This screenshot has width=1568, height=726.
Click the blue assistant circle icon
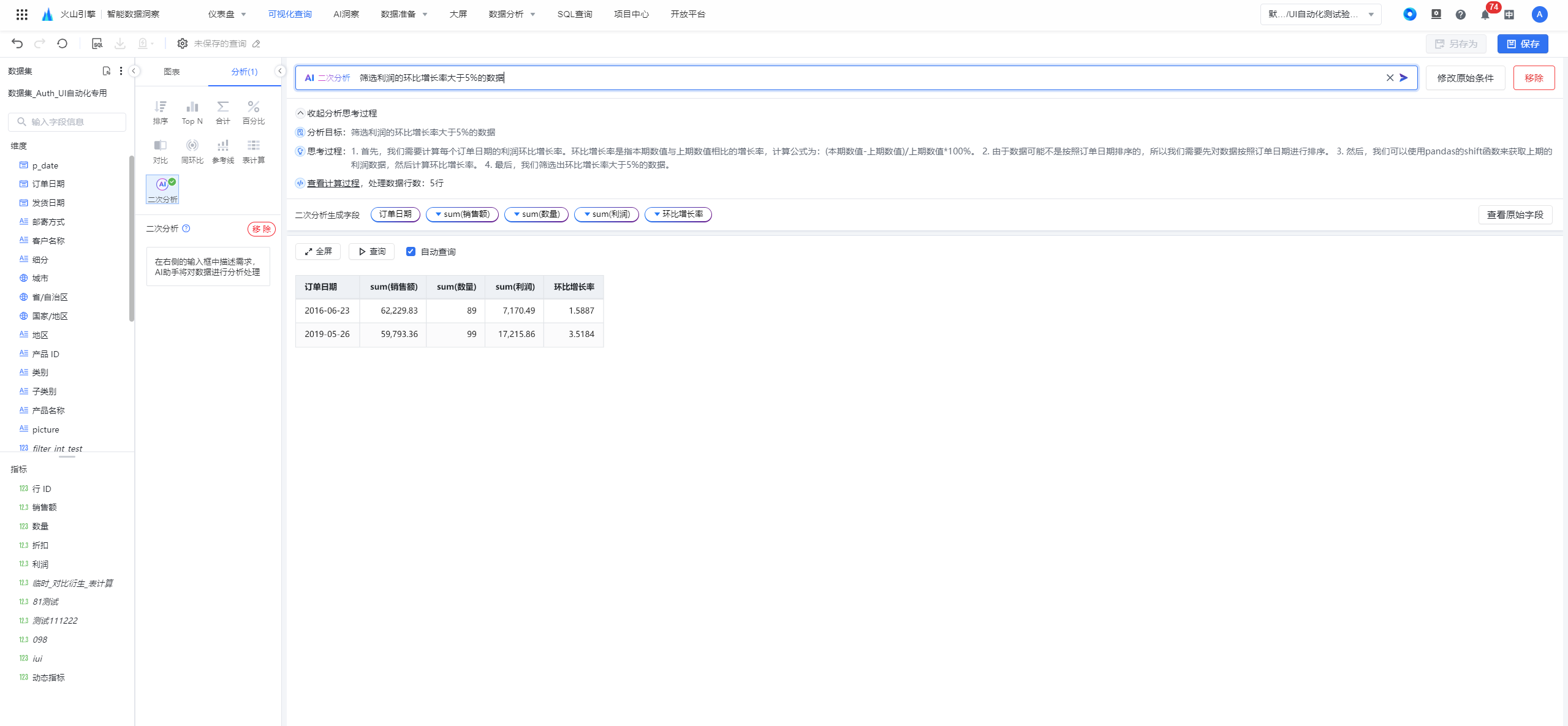pos(1410,14)
